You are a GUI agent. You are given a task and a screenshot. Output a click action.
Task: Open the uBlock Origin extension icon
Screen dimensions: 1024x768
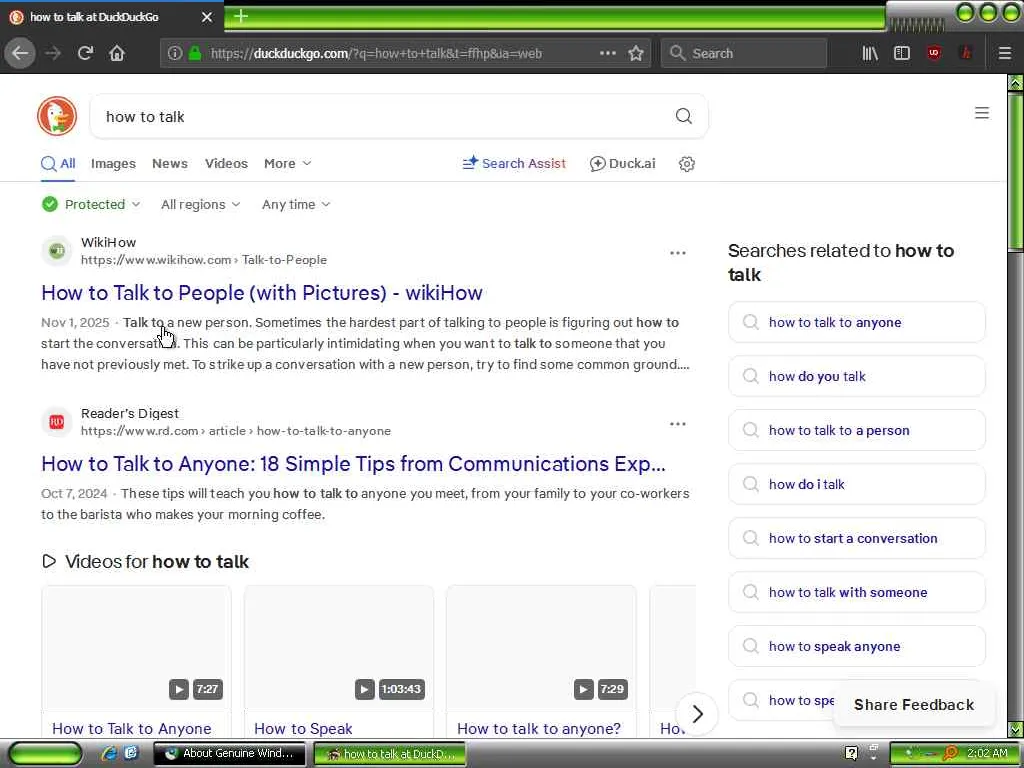(x=934, y=54)
